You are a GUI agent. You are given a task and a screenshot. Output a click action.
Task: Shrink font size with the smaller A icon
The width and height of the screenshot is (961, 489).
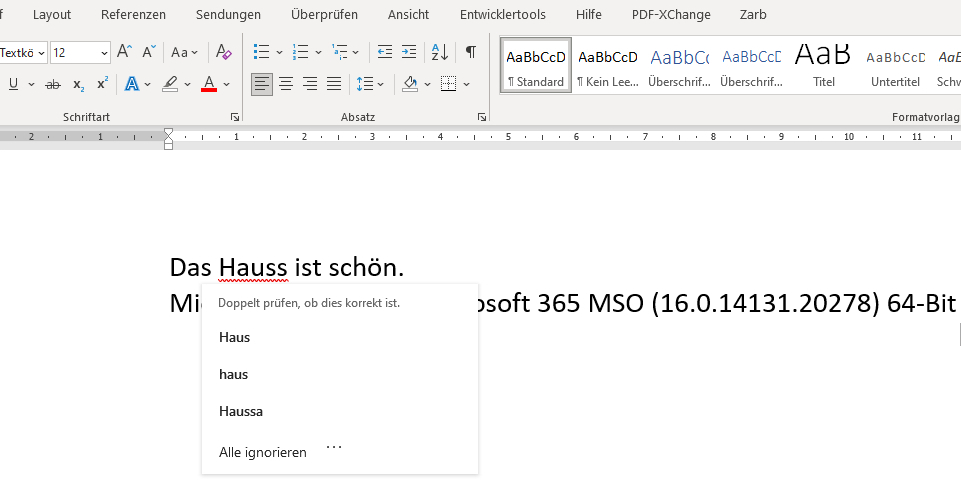click(149, 51)
